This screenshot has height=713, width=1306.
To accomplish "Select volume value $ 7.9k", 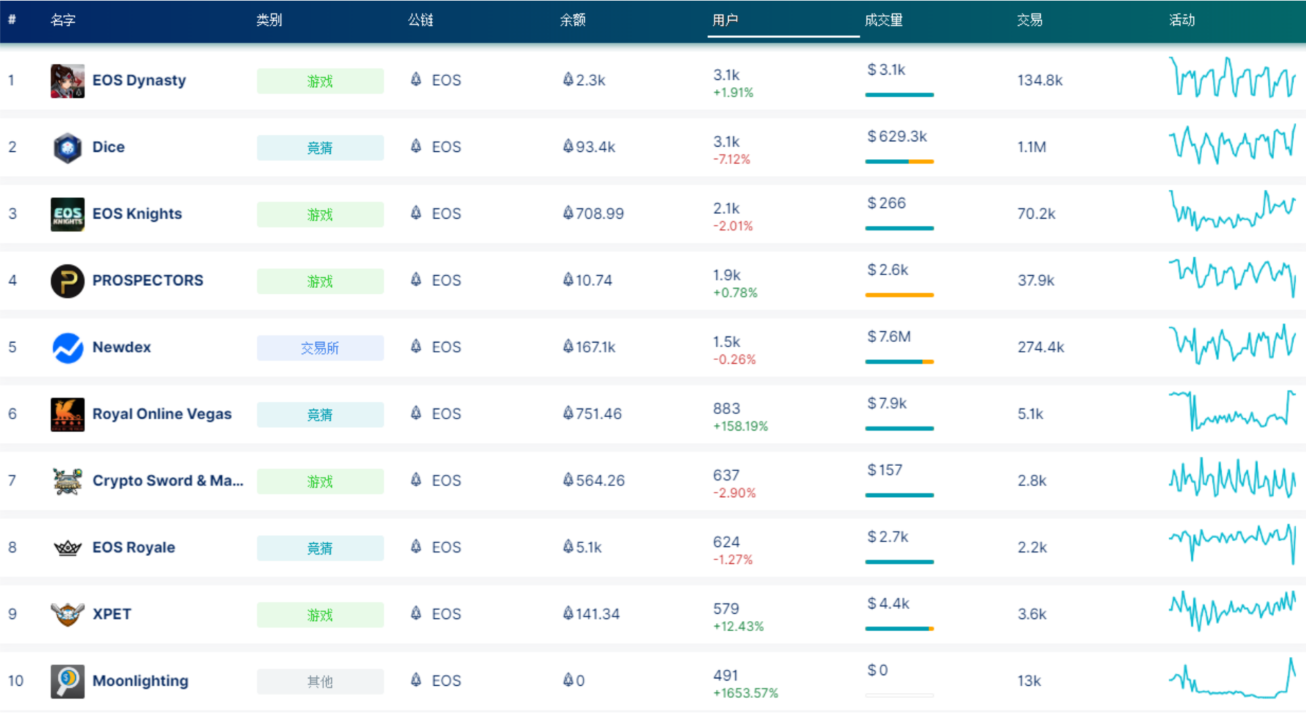I will pos(888,403).
